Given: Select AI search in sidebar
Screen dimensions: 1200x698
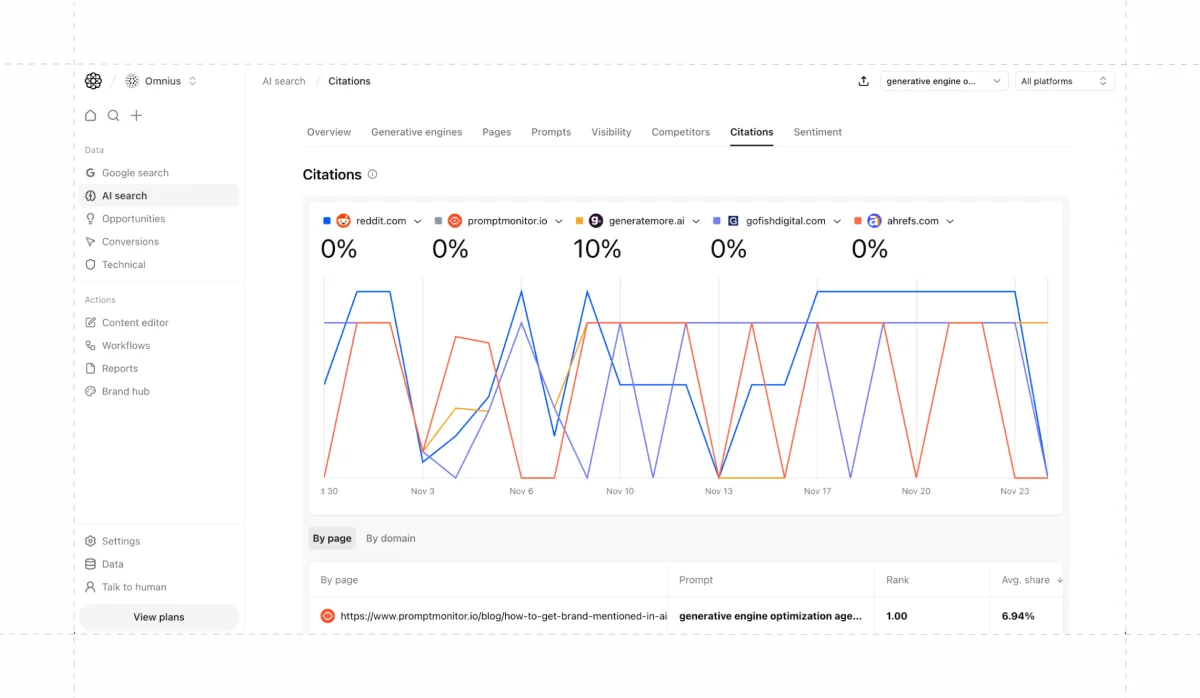Looking at the screenshot, I should (159, 196).
